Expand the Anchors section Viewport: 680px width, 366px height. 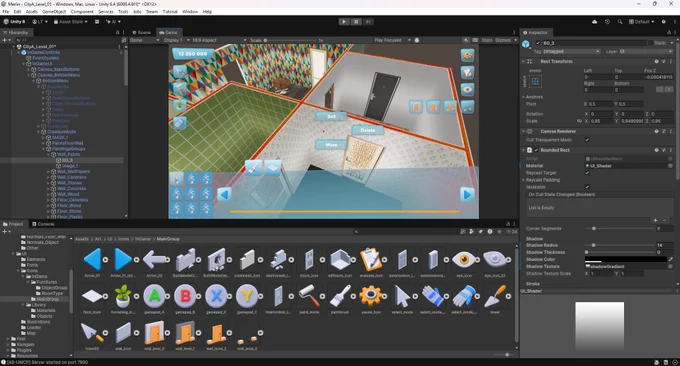[523, 97]
